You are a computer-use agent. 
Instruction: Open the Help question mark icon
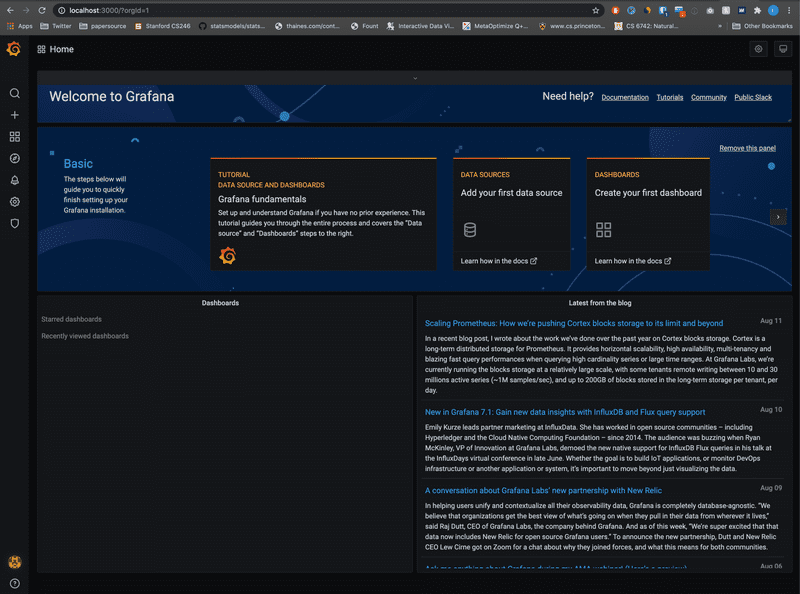15,584
